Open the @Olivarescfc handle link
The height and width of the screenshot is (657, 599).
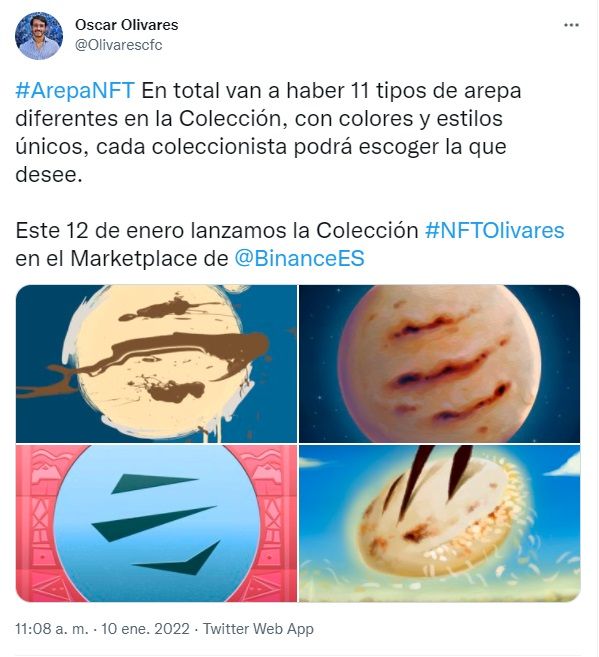[x=119, y=45]
